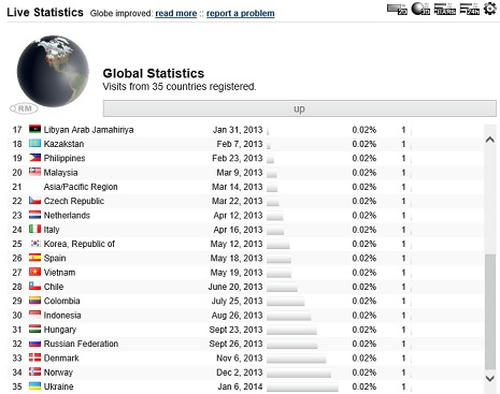
Task: Select the 'Colombia' country name
Action: click(62, 301)
